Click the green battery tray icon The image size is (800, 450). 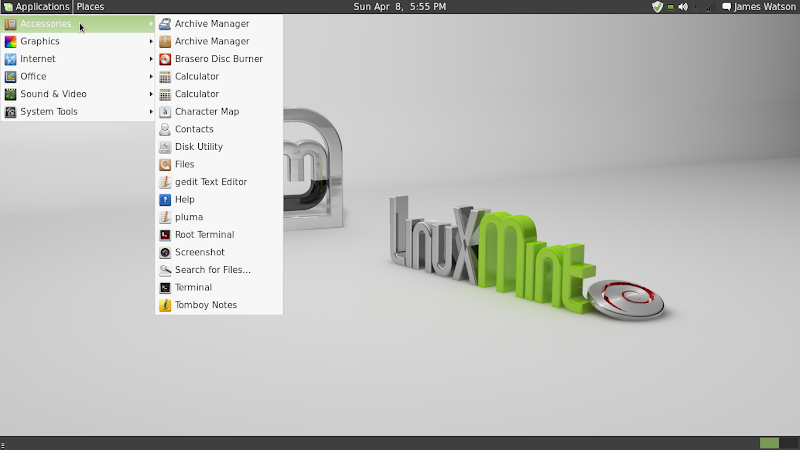coord(671,7)
